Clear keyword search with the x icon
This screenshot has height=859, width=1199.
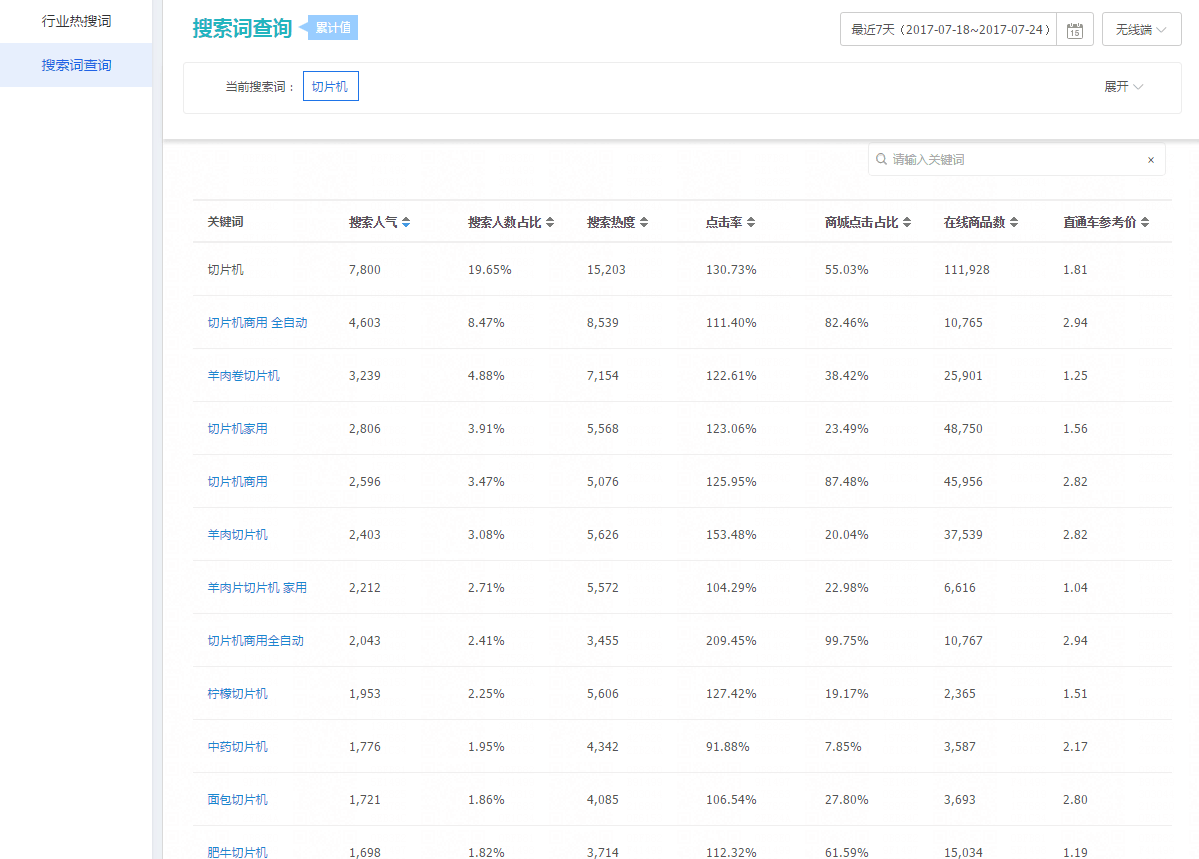[1150, 160]
